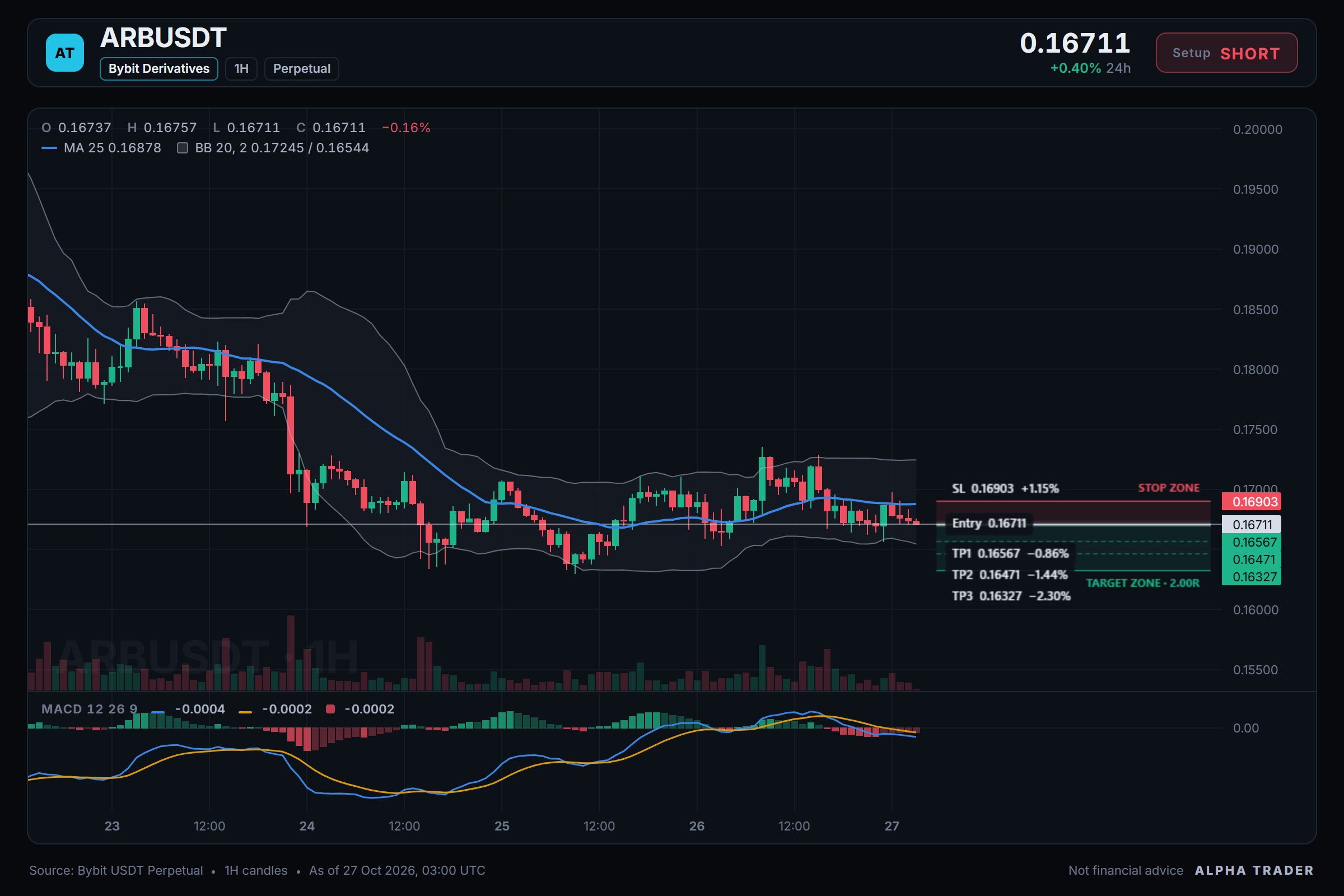The width and height of the screenshot is (1344, 896).
Task: Click the TARGET ZONE · 2.00R label
Action: point(1143,583)
